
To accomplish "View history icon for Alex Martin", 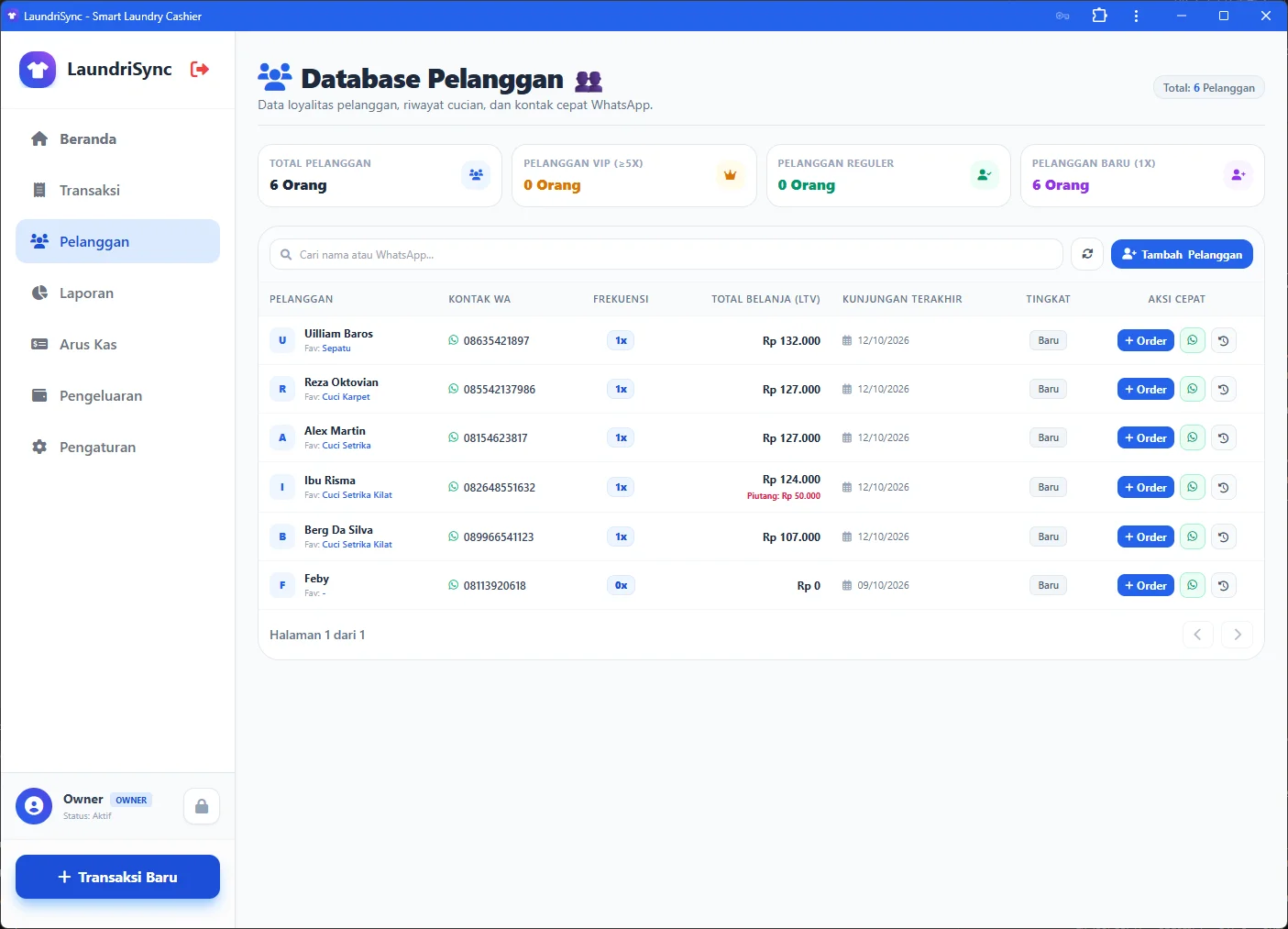I will (1224, 437).
